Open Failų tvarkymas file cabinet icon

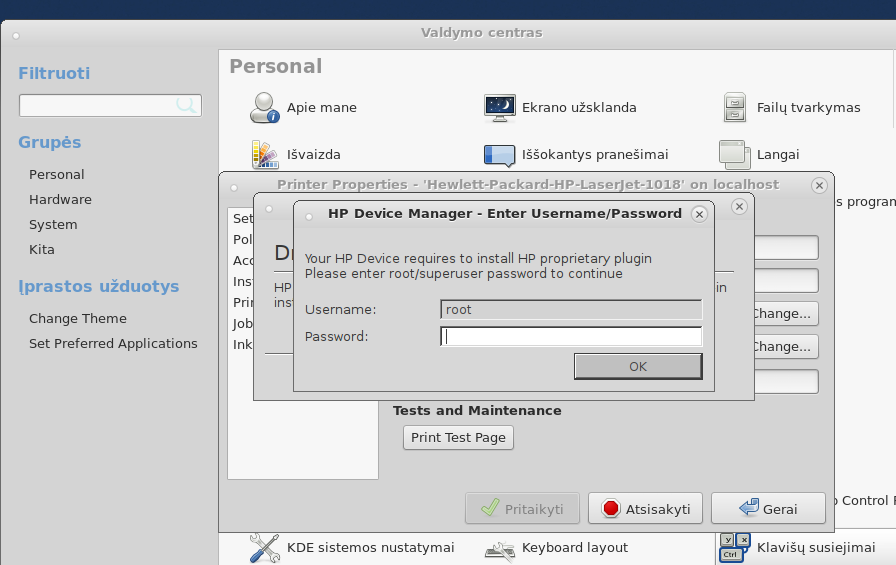point(735,107)
